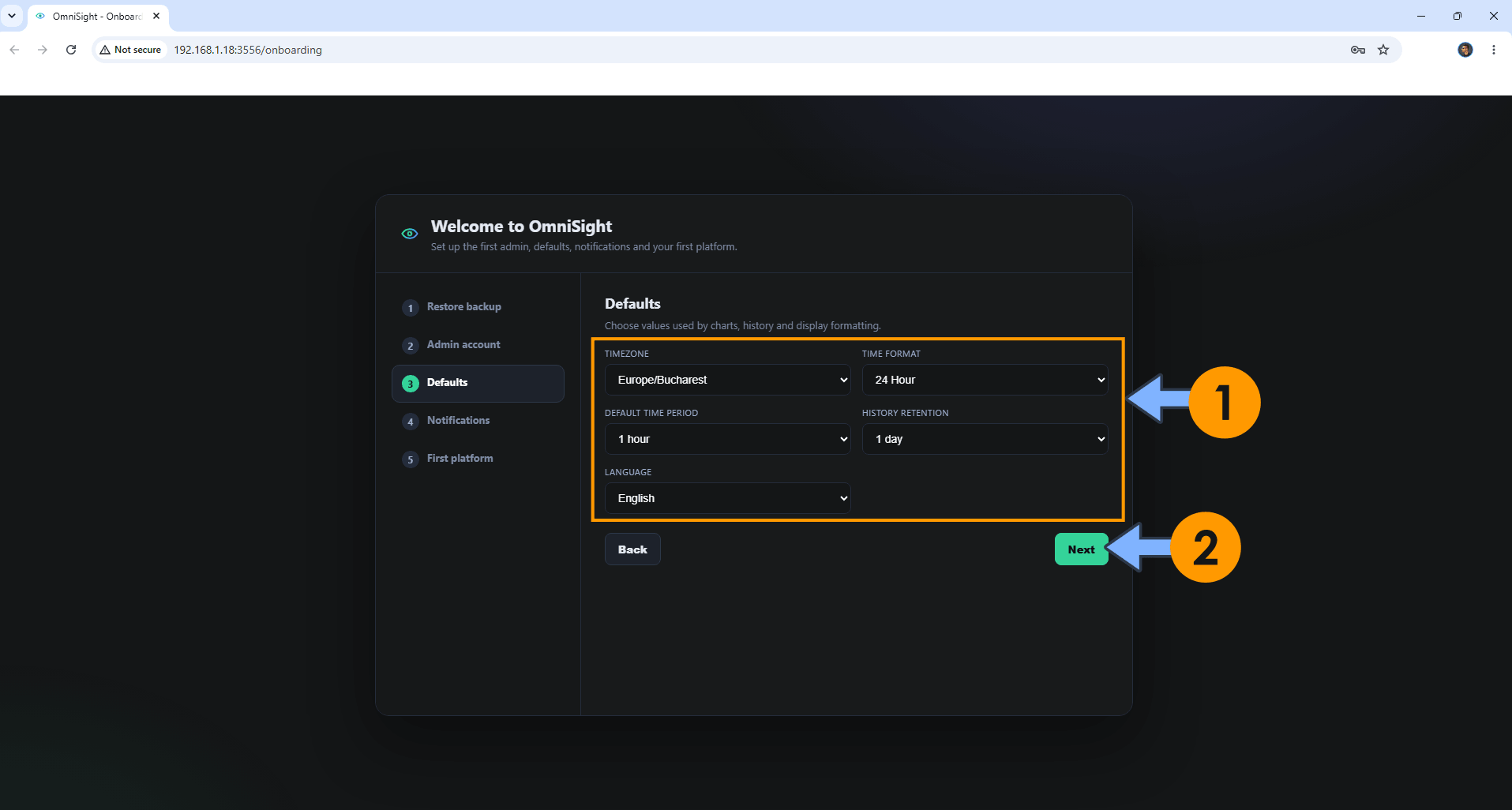
Task: Select the Defaults step in sidebar
Action: tap(478, 383)
